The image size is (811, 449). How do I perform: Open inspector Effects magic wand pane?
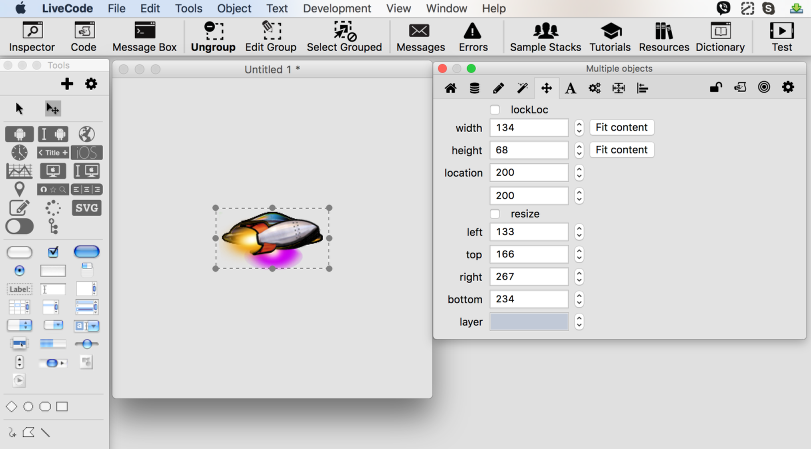coord(522,88)
